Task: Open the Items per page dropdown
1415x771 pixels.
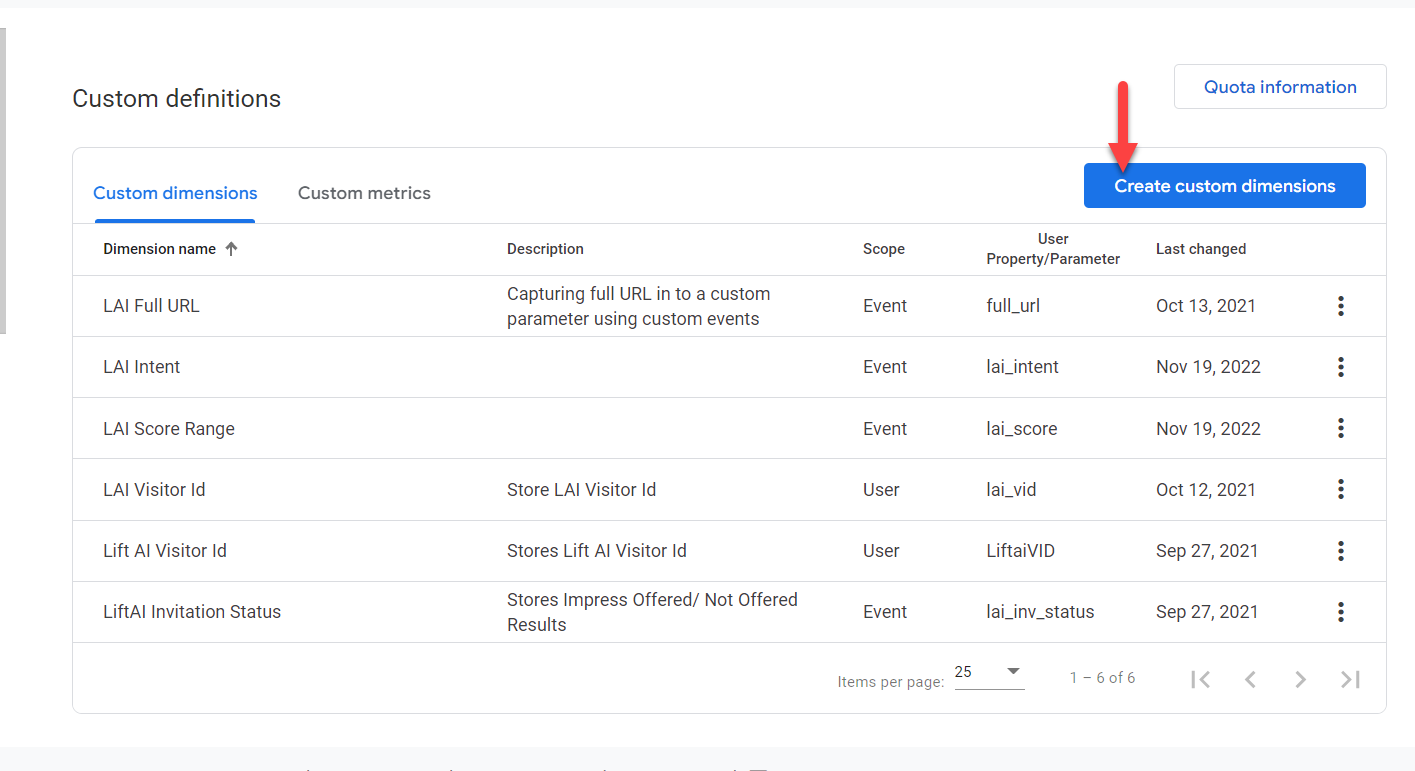Action: click(990, 673)
